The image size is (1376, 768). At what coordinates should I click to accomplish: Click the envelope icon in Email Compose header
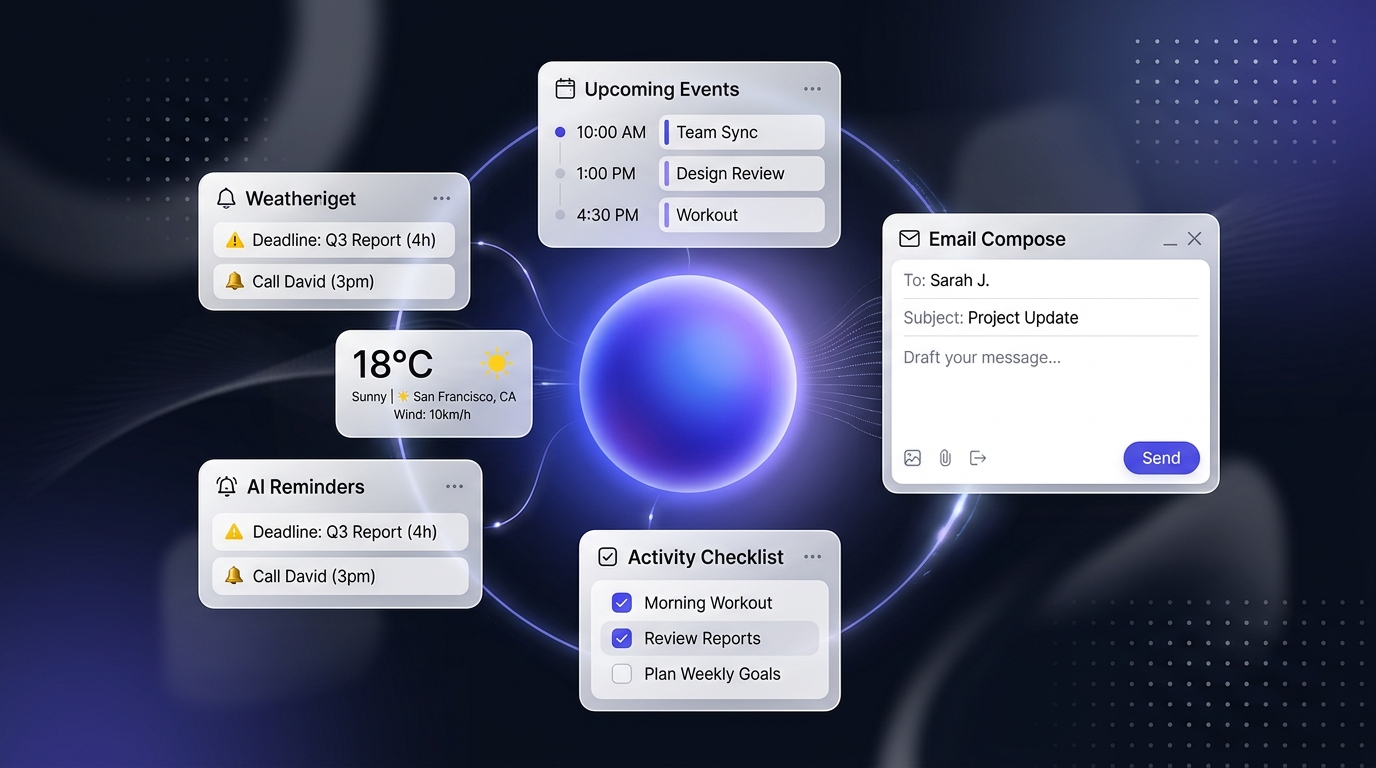909,238
